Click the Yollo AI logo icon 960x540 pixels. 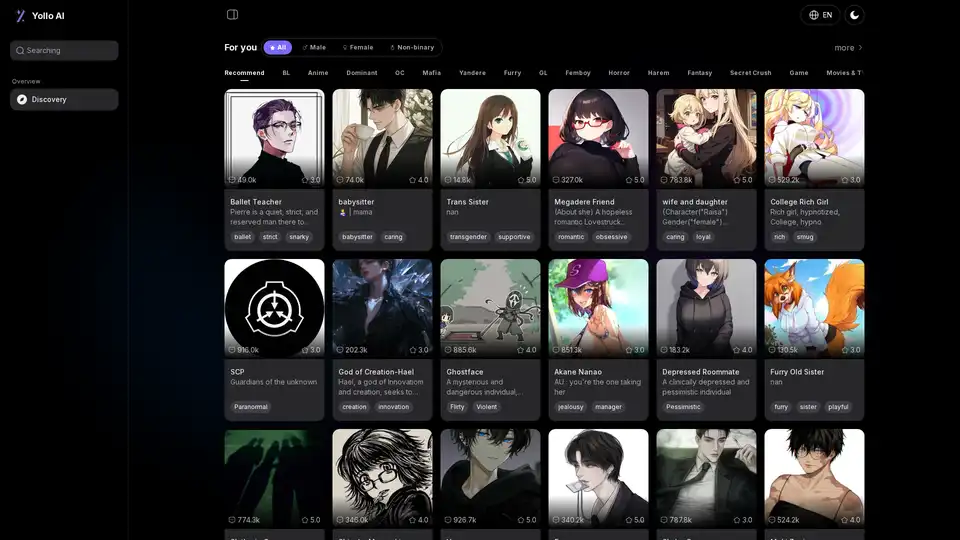coord(20,16)
